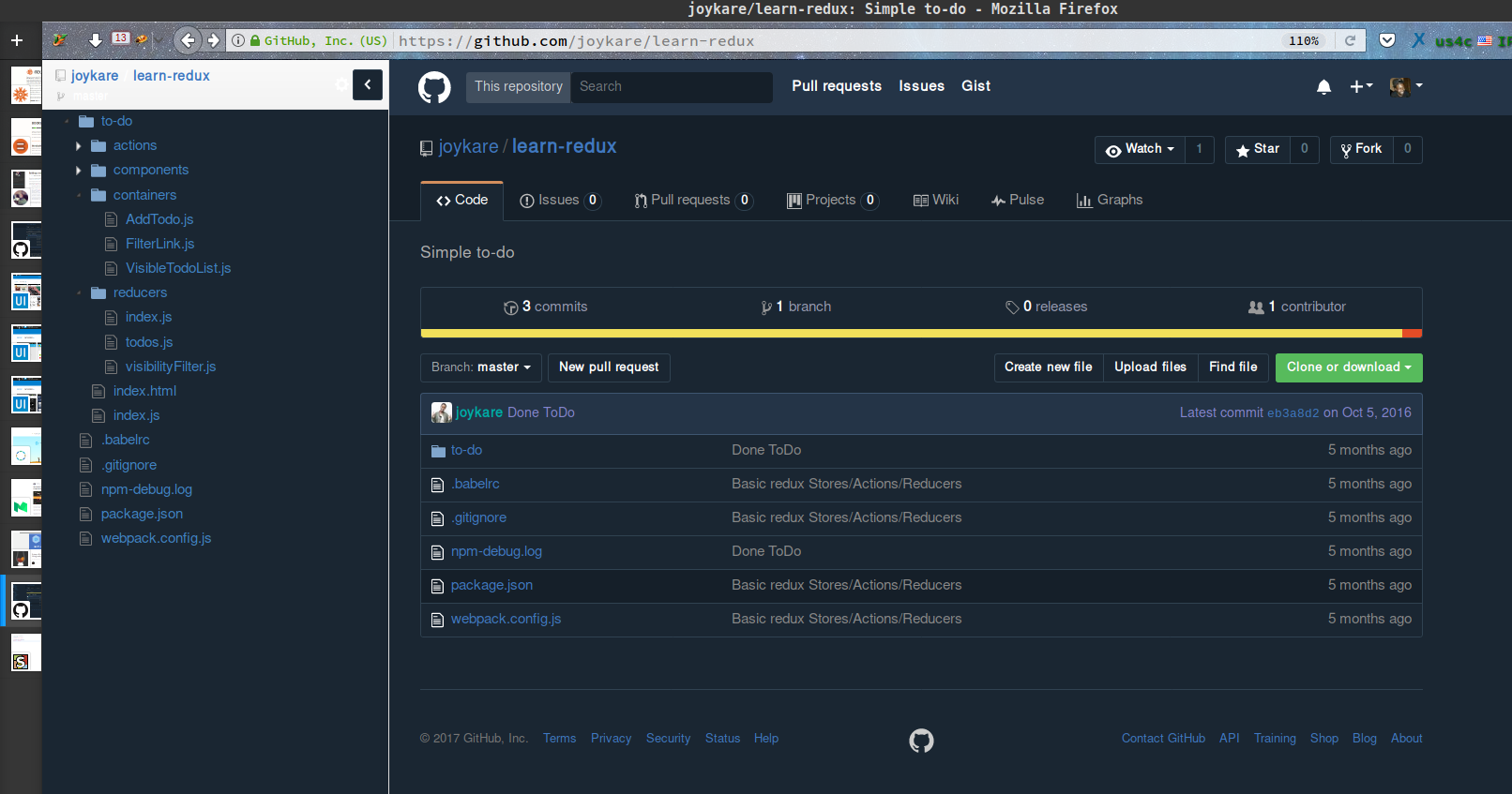Click the folder icon next to components
Viewport: 1512px width, 794px height.
click(x=98, y=171)
